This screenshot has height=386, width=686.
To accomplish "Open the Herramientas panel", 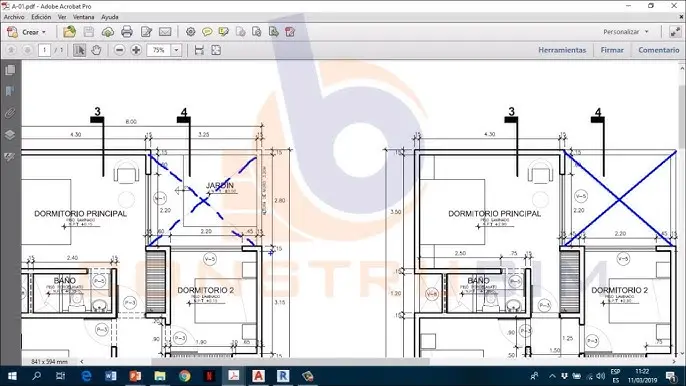I will [x=562, y=50].
